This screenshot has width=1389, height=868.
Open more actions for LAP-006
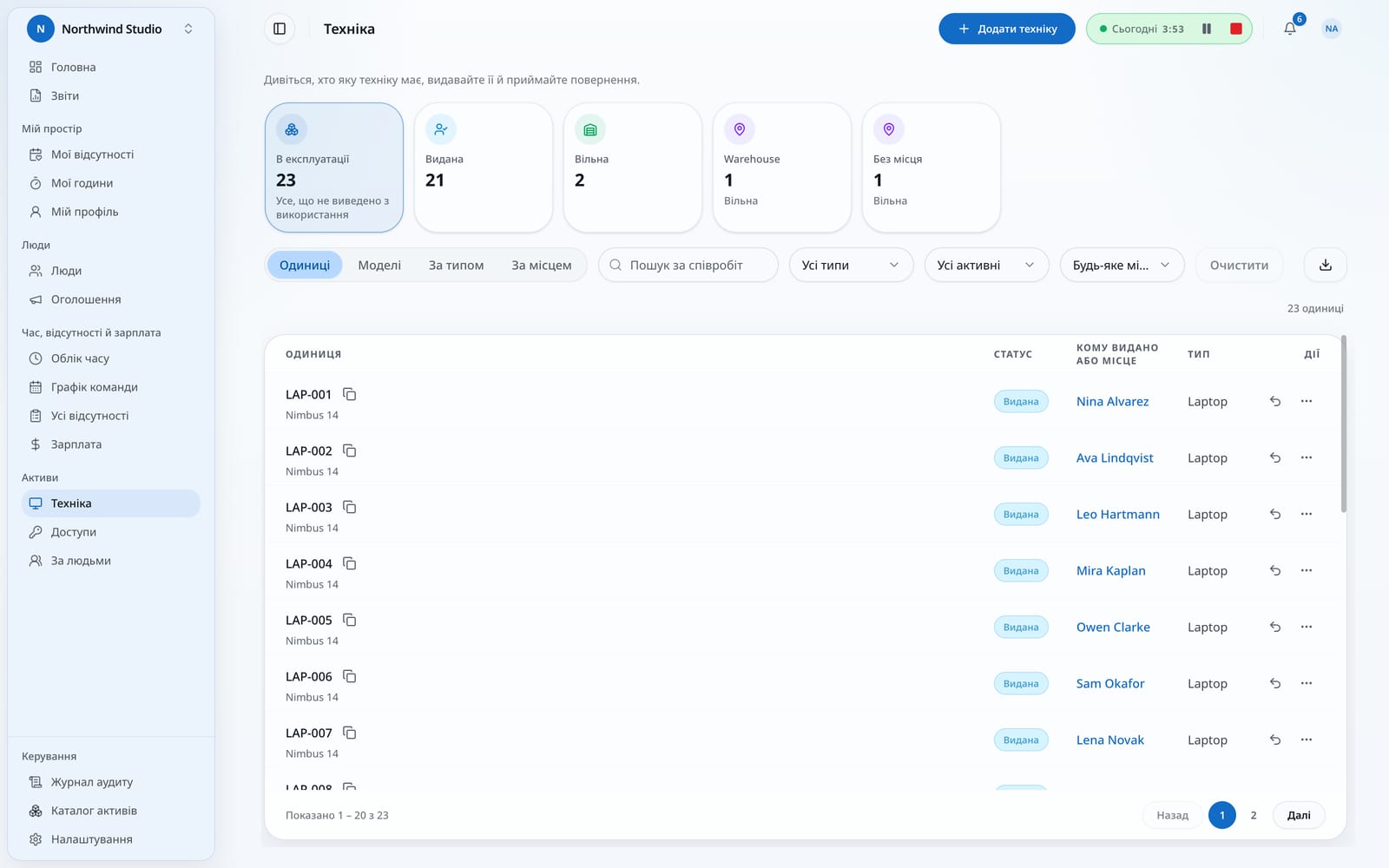(1307, 683)
